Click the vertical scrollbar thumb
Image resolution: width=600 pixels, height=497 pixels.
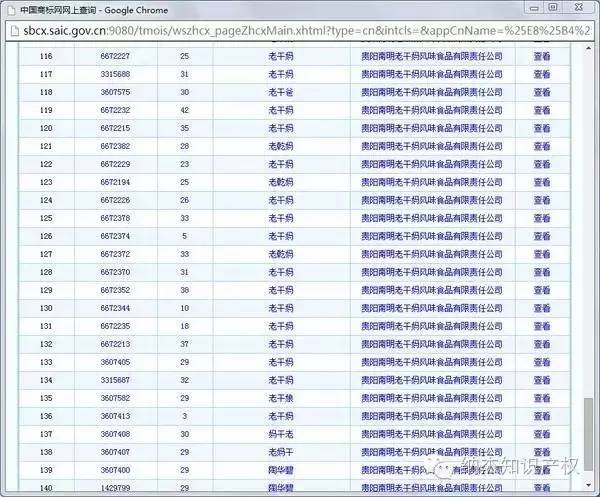coord(587,425)
